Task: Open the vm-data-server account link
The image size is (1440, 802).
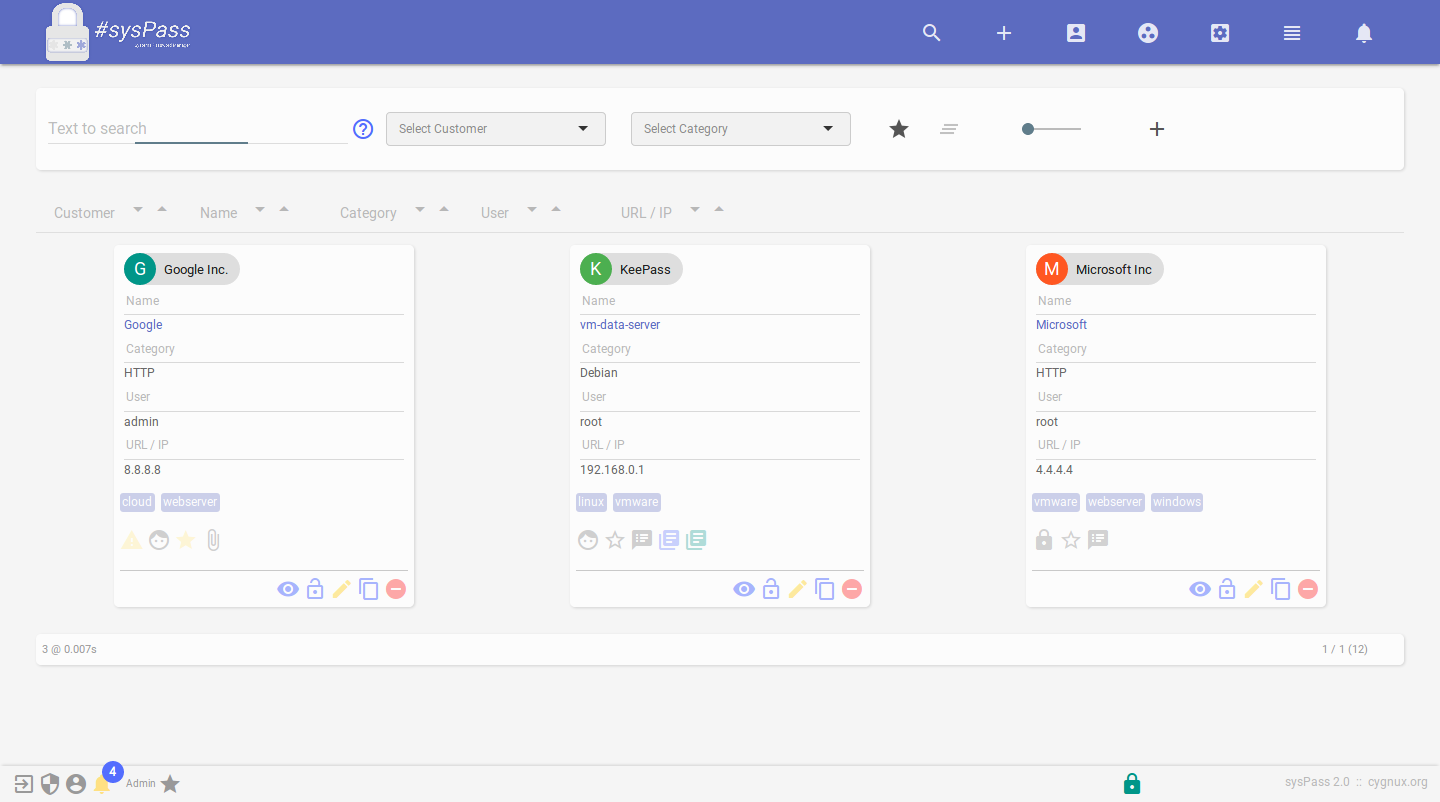Action: [x=620, y=325]
